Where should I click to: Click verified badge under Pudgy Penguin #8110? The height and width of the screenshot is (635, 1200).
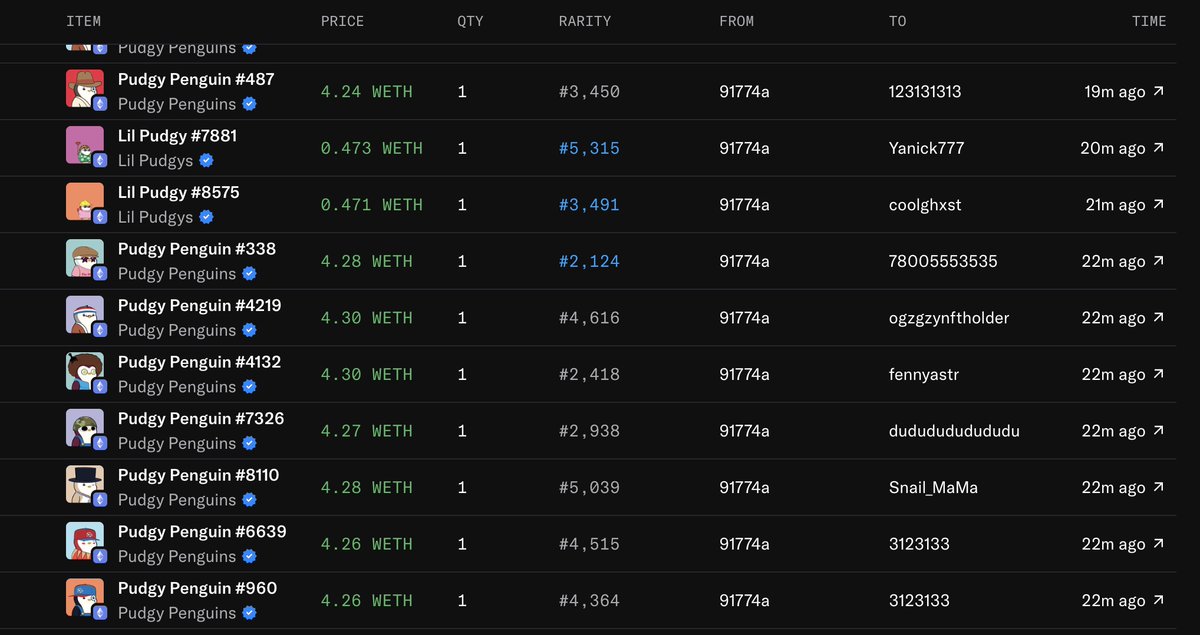[249, 499]
